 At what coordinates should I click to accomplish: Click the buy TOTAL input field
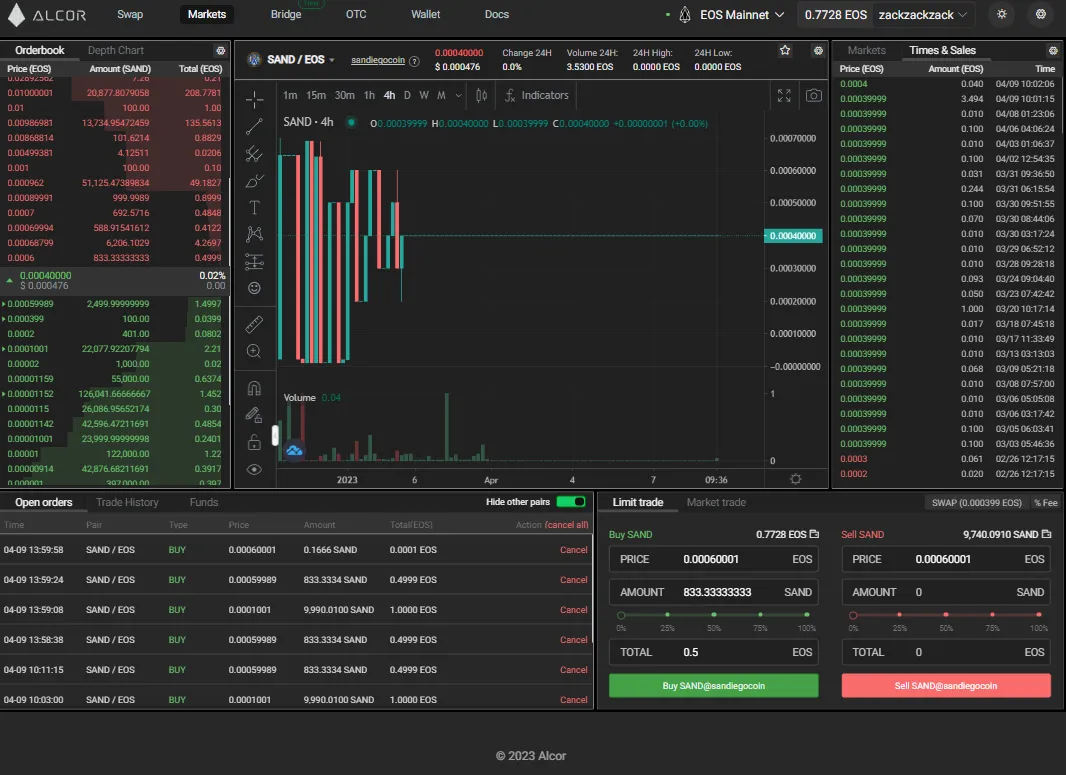click(713, 652)
